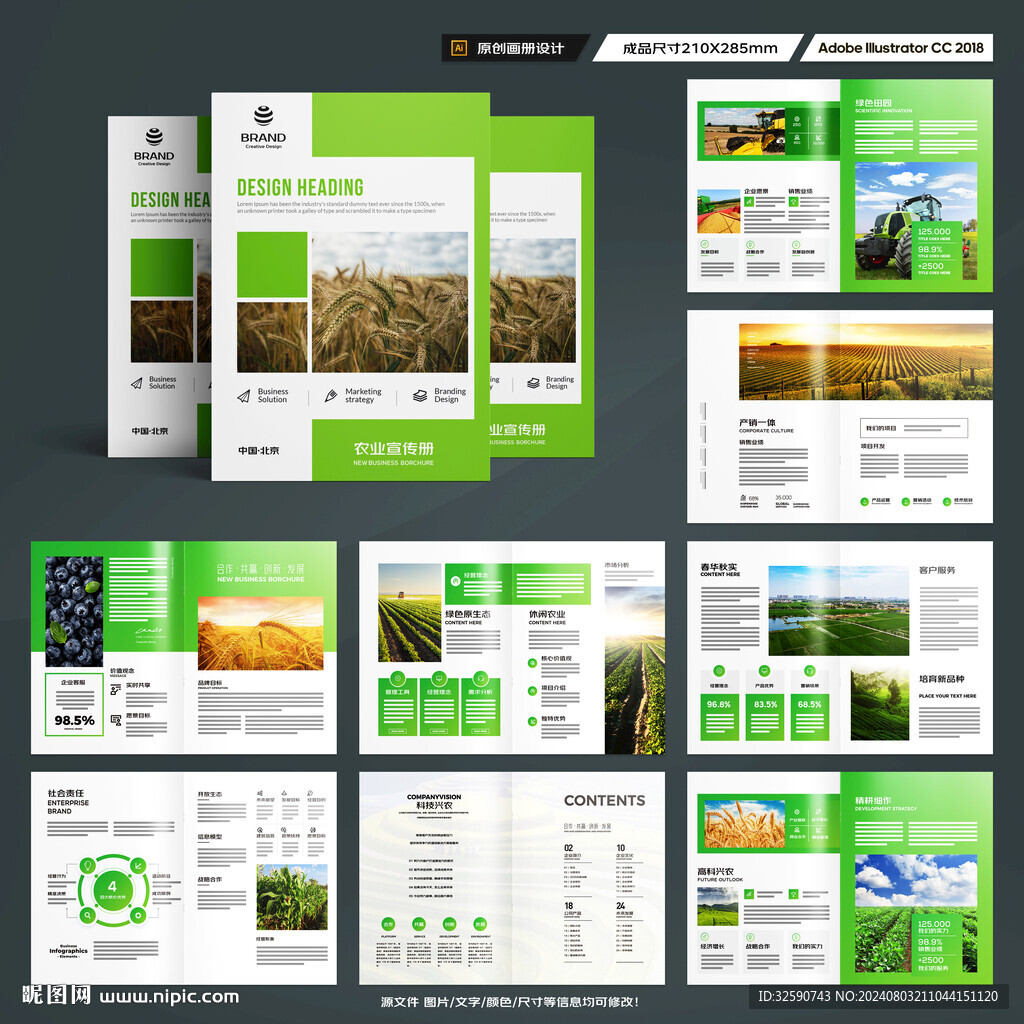Click the Adobe Illustrator CC 2018 label
Image resolution: width=1024 pixels, height=1024 pixels.
(901, 48)
